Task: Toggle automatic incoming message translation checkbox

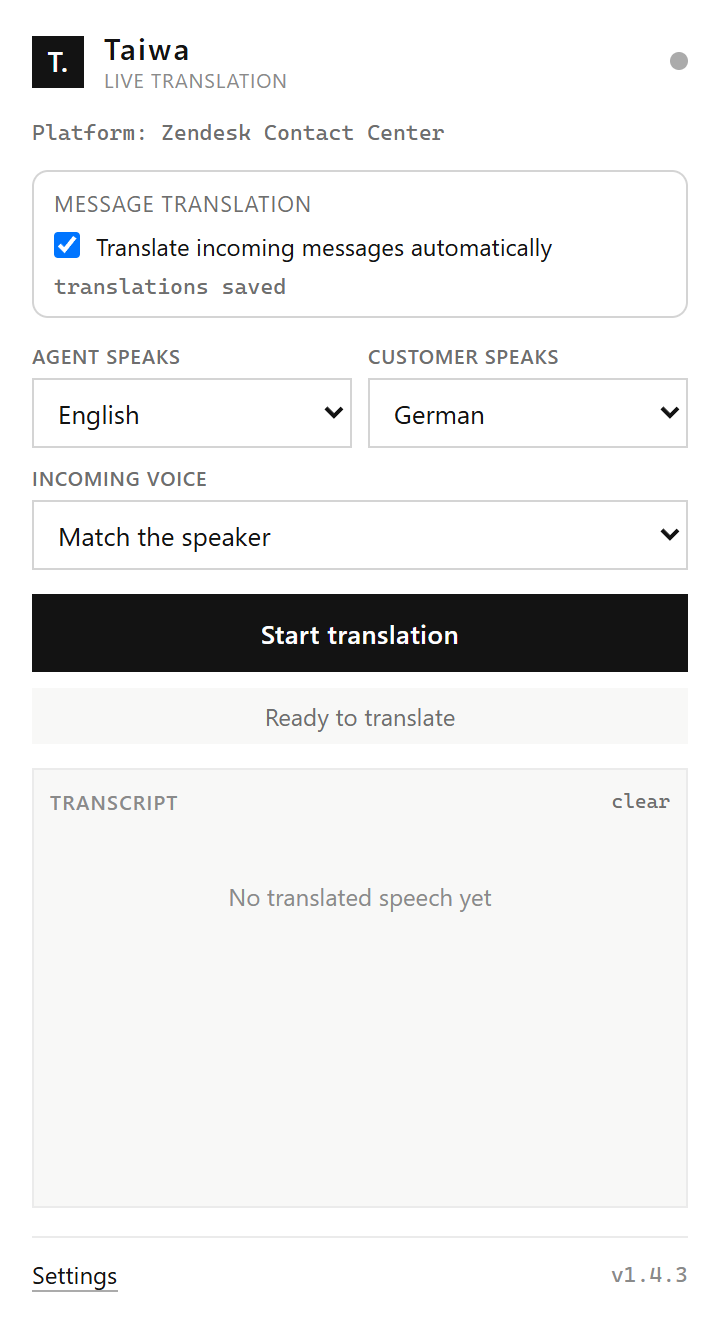Action: (67, 245)
